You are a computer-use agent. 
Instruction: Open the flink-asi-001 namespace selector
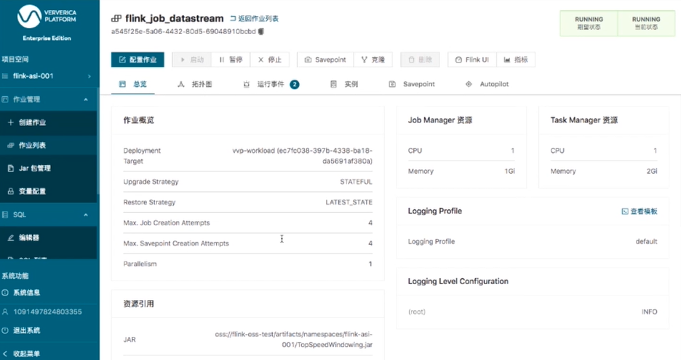pyautogui.click(x=48, y=76)
